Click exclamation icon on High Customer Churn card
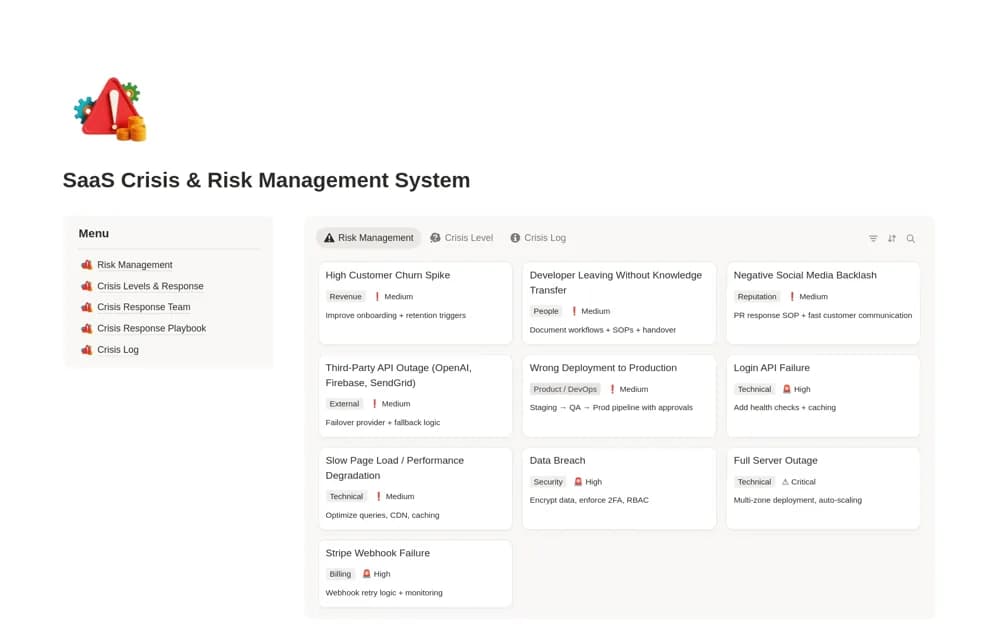This screenshot has width=1000, height=624. tap(377, 297)
